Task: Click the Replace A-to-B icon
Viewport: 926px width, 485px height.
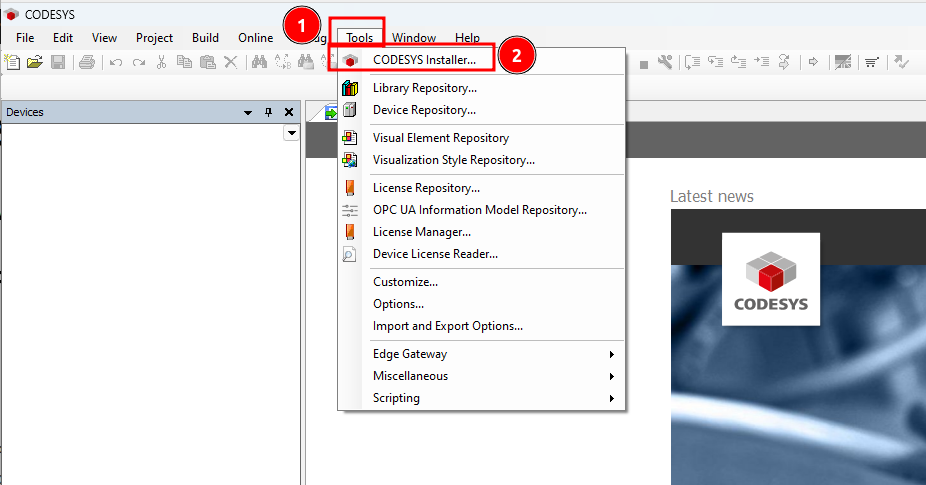Action: coord(282,61)
